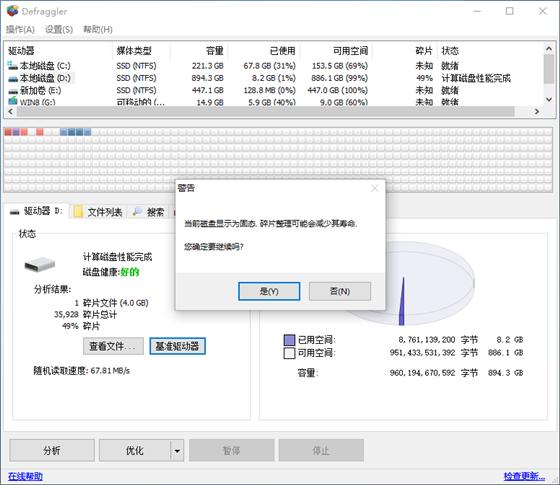560x485 pixels.
Task: Click drive list horizontal scroll-left arrow
Action: [10, 111]
